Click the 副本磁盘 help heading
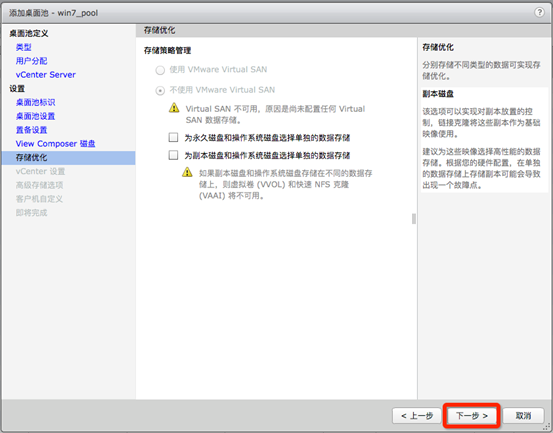Screen dimensions: 553x433 click(438, 94)
